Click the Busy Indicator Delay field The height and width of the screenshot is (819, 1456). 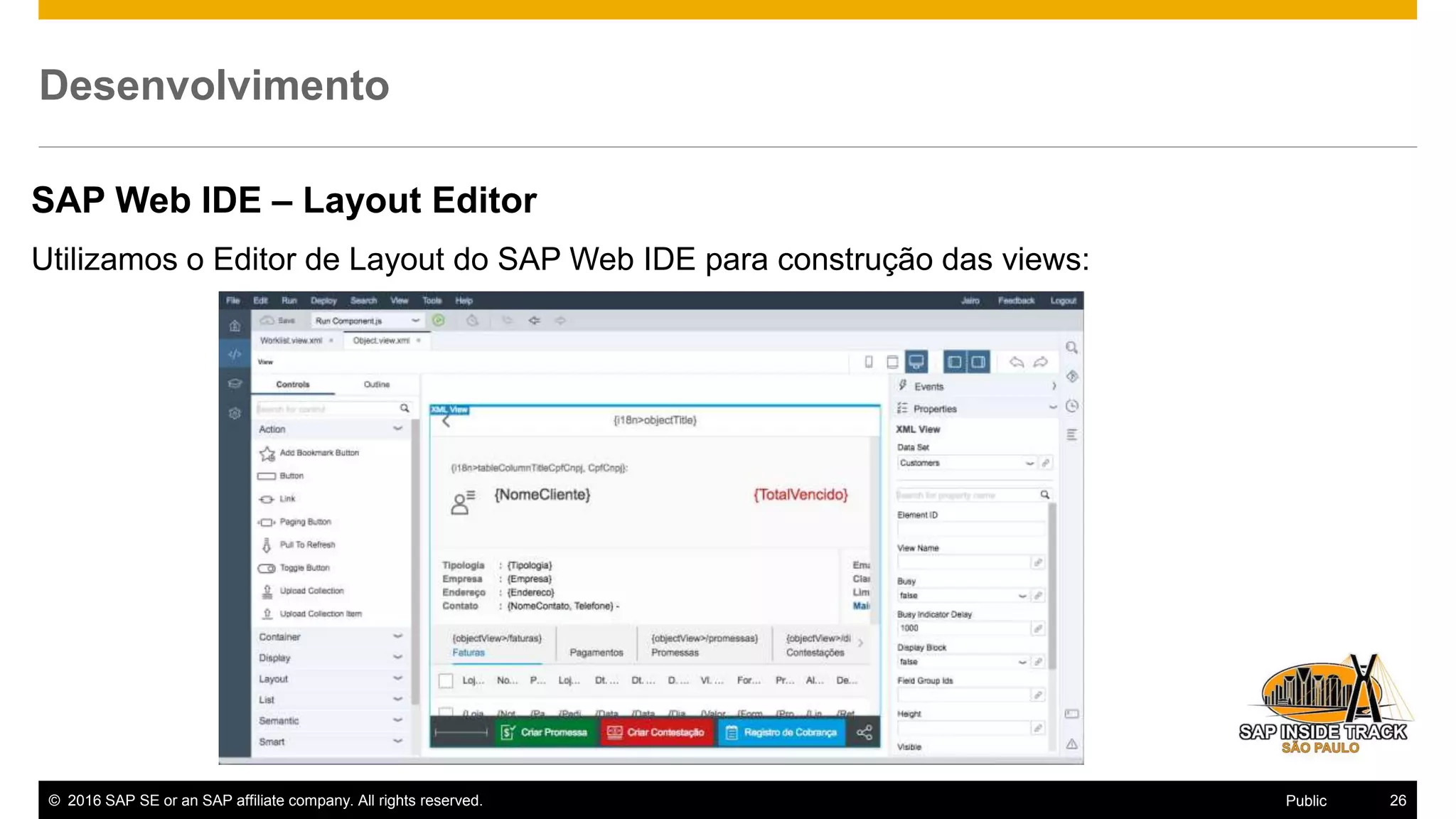[963, 628]
